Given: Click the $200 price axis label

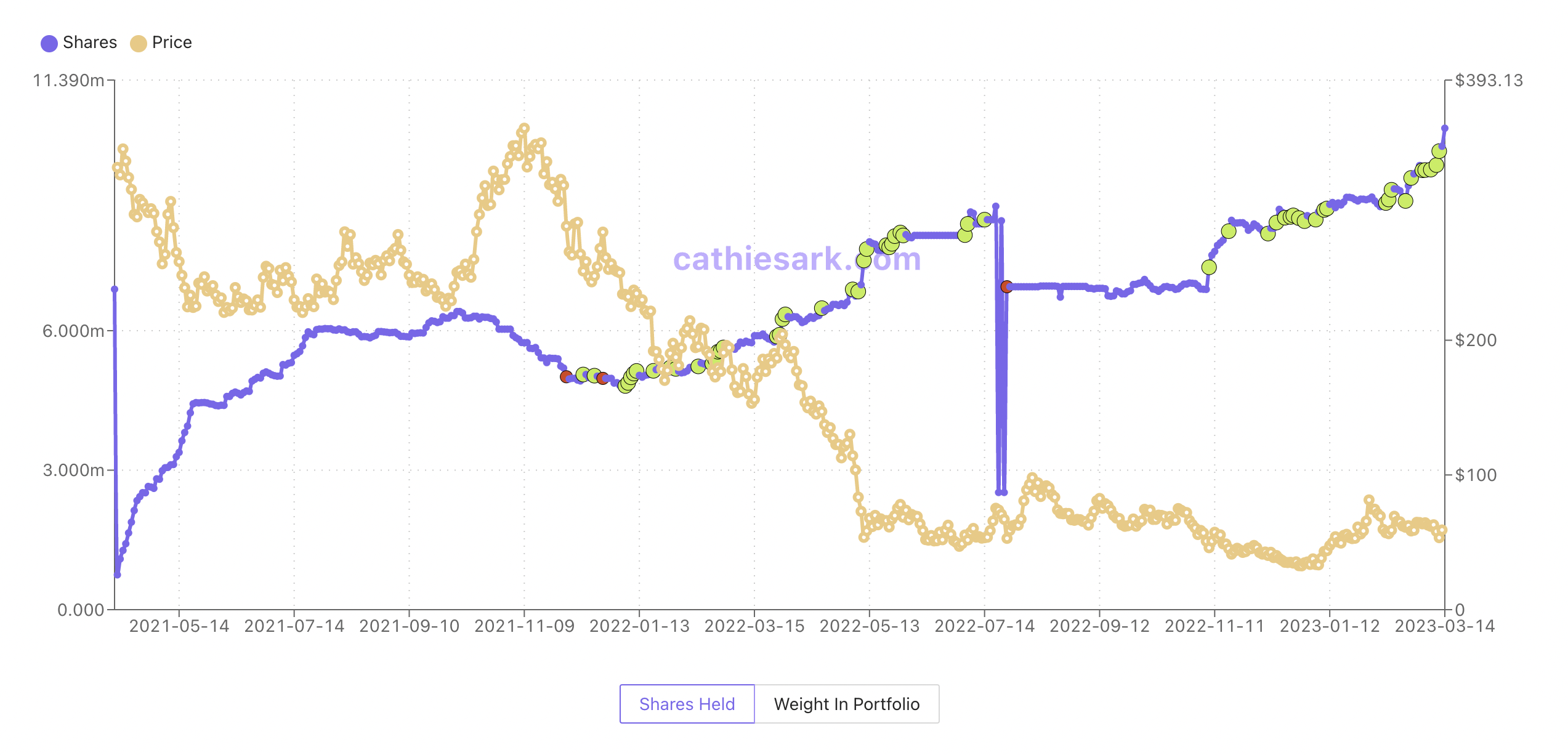Looking at the screenshot, I should (1476, 340).
